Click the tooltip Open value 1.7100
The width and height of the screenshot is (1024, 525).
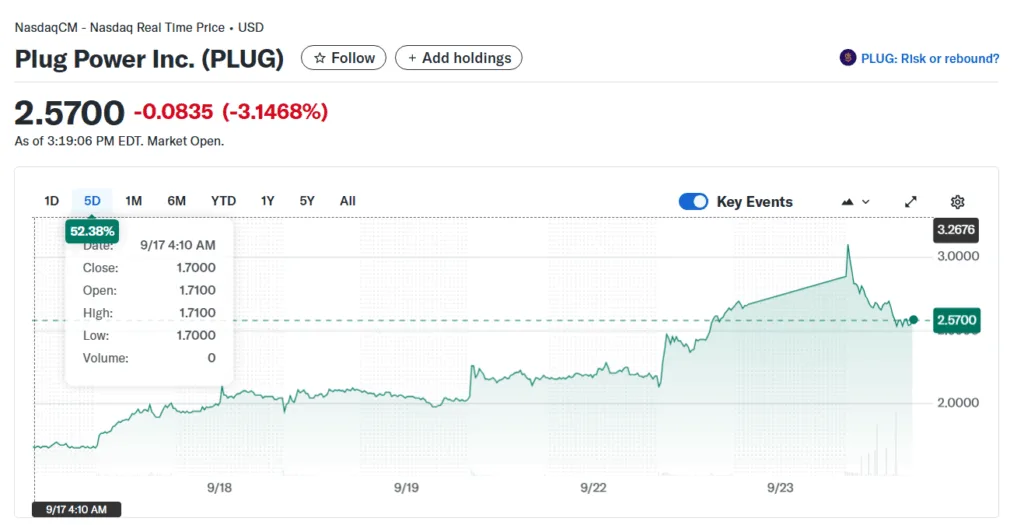[197, 291]
